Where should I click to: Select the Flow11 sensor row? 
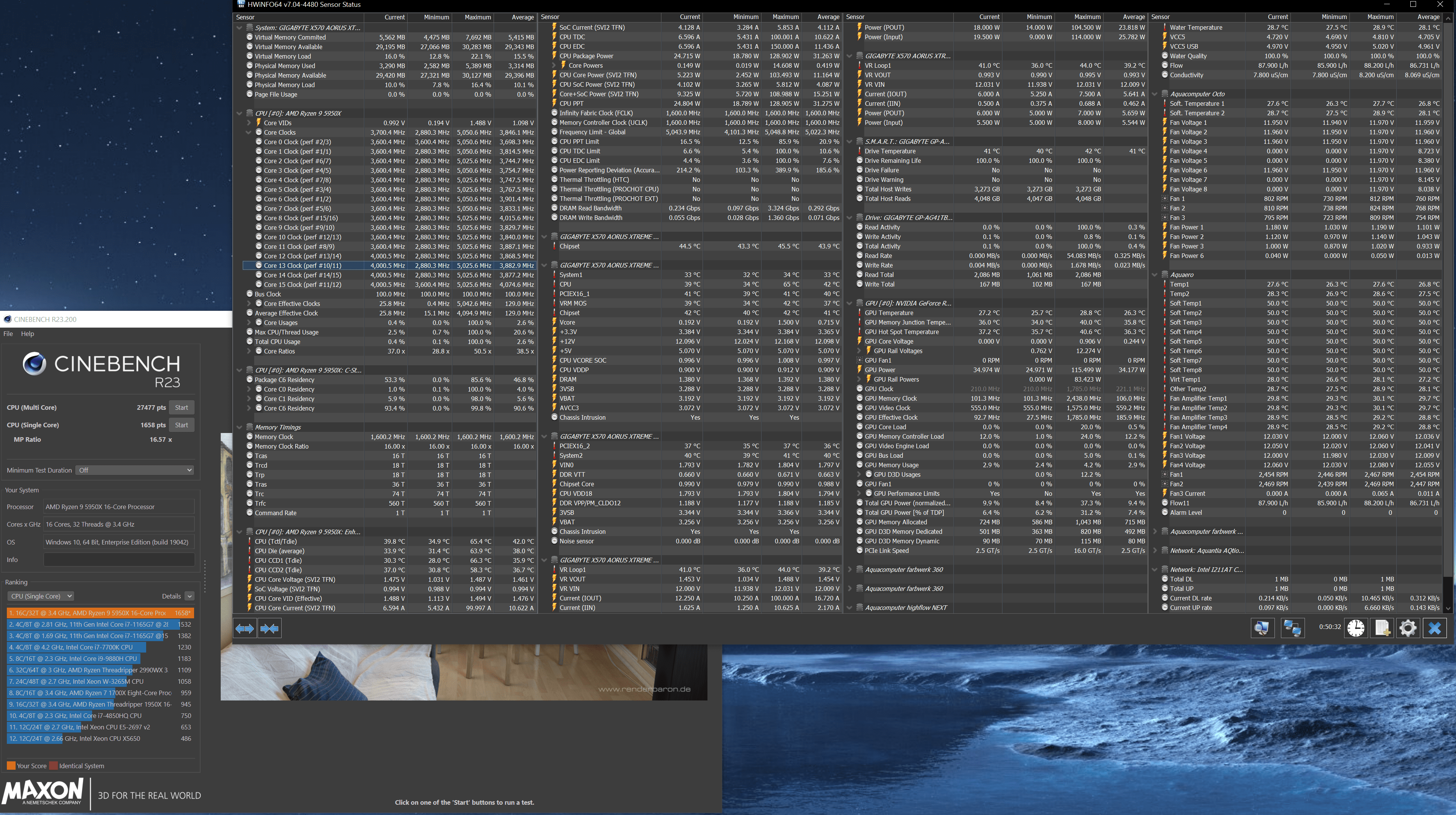(1301, 503)
